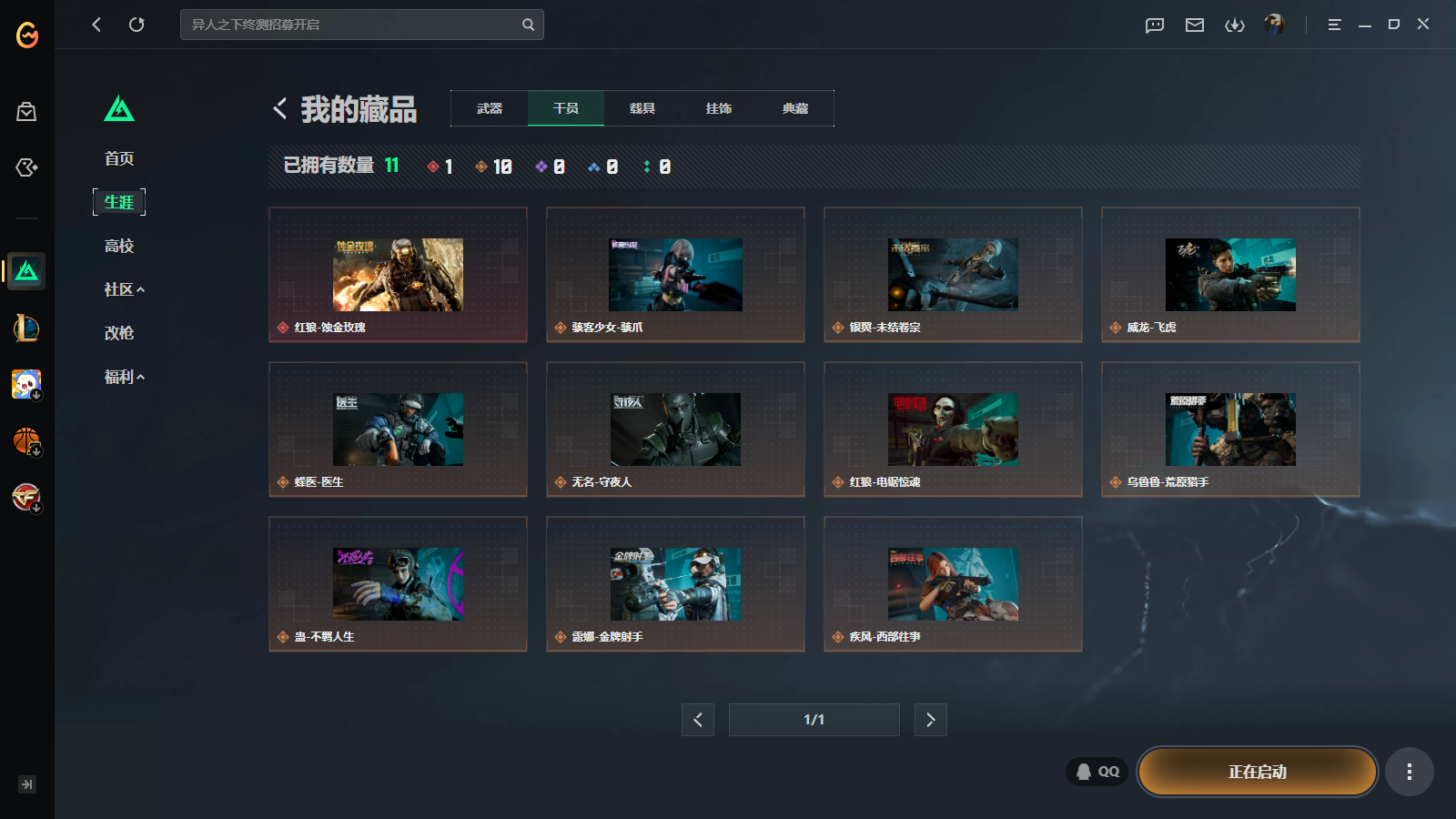Switch to the 挂饰 tab

click(719, 108)
